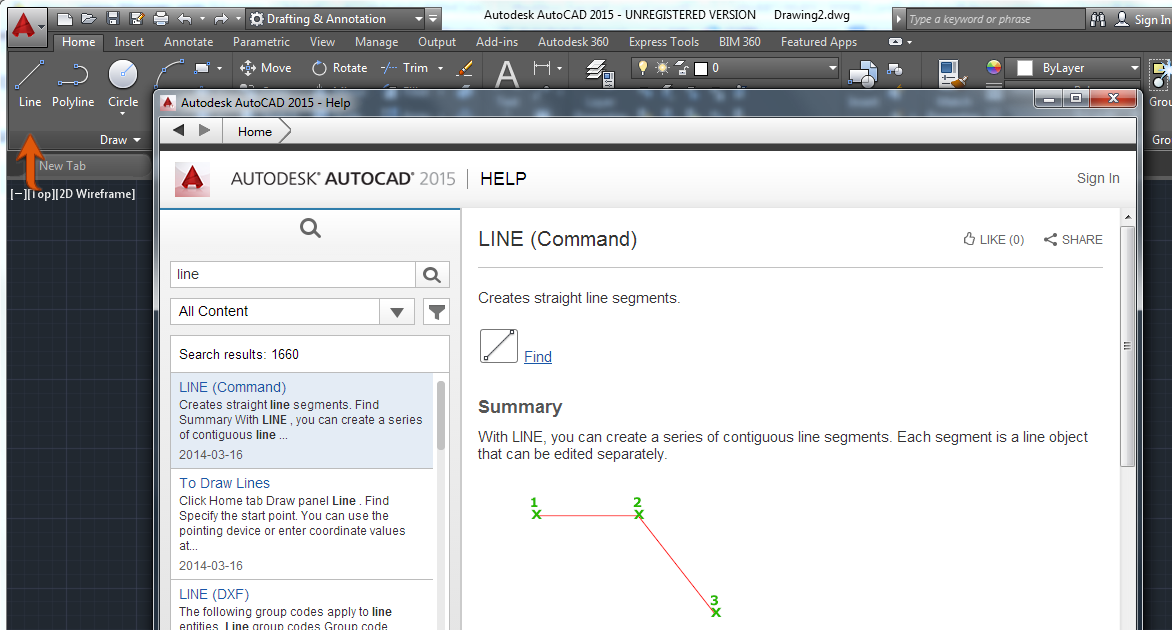Open the Draw panel expander
The width and height of the screenshot is (1172, 630).
[135, 140]
